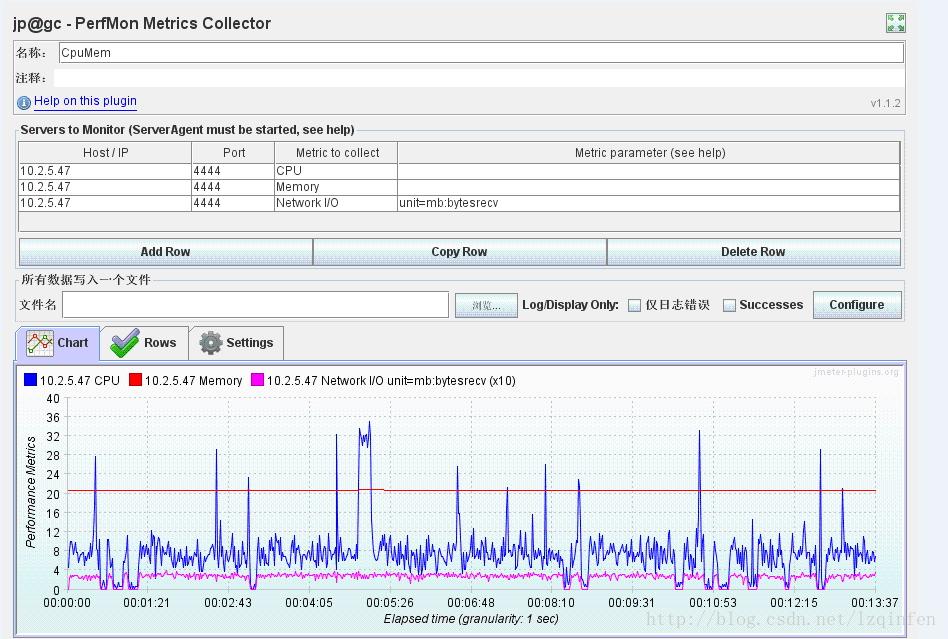Click the Copy Row button

click(459, 252)
